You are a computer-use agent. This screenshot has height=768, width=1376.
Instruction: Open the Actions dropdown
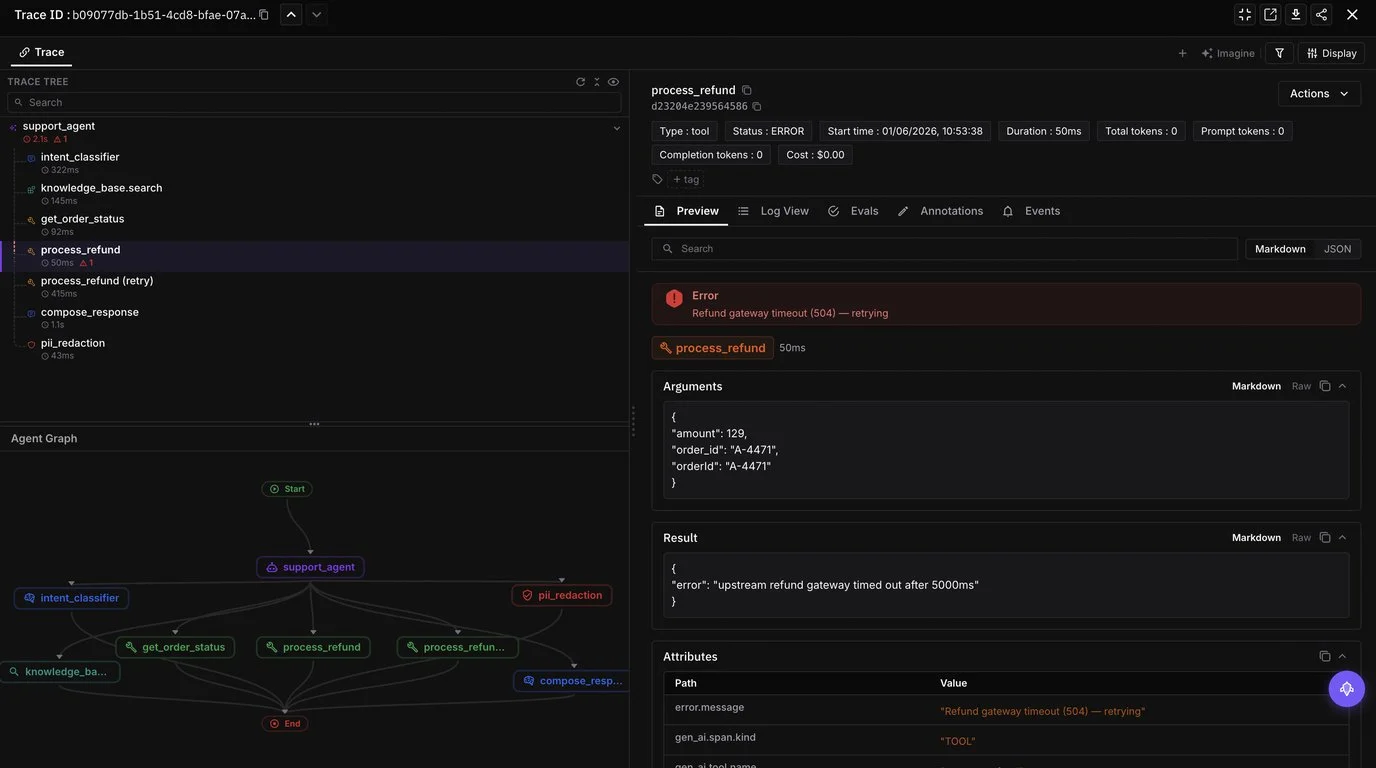[x=1319, y=93]
